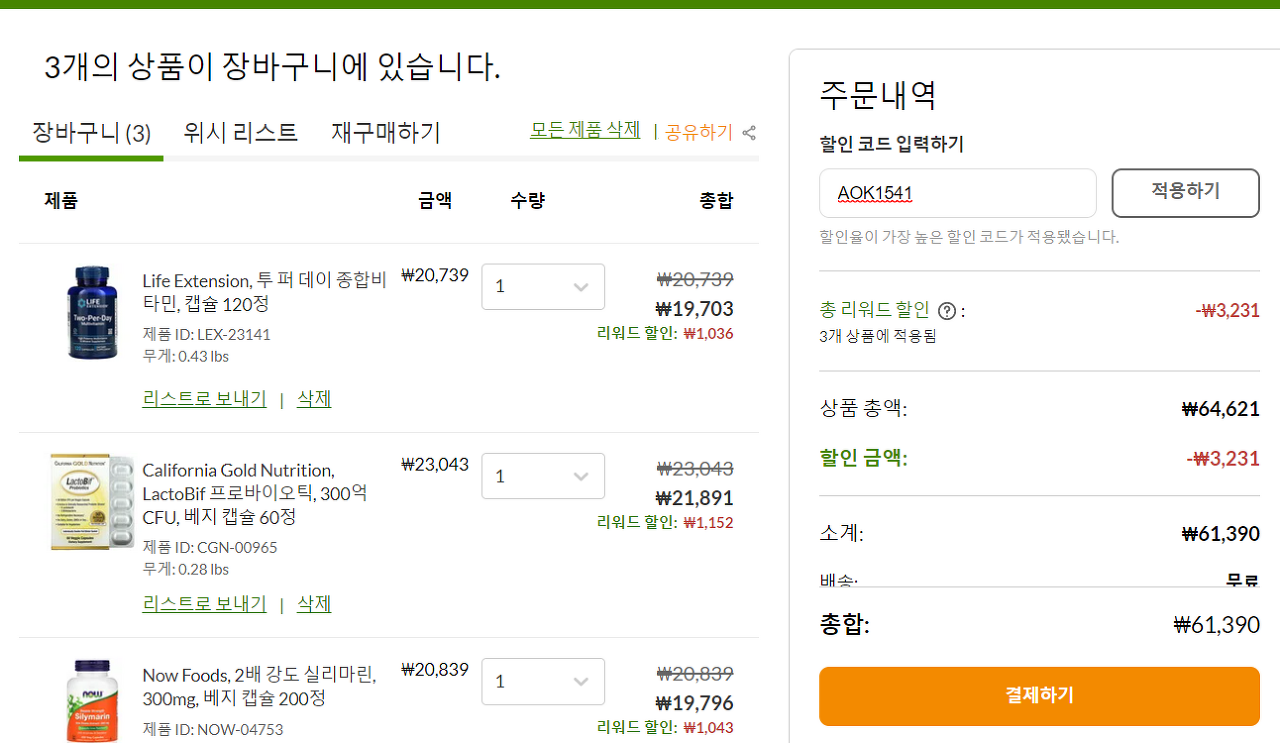1280x743 pixels.
Task: Switch to the 위시 리스트 tab
Action: [240, 132]
